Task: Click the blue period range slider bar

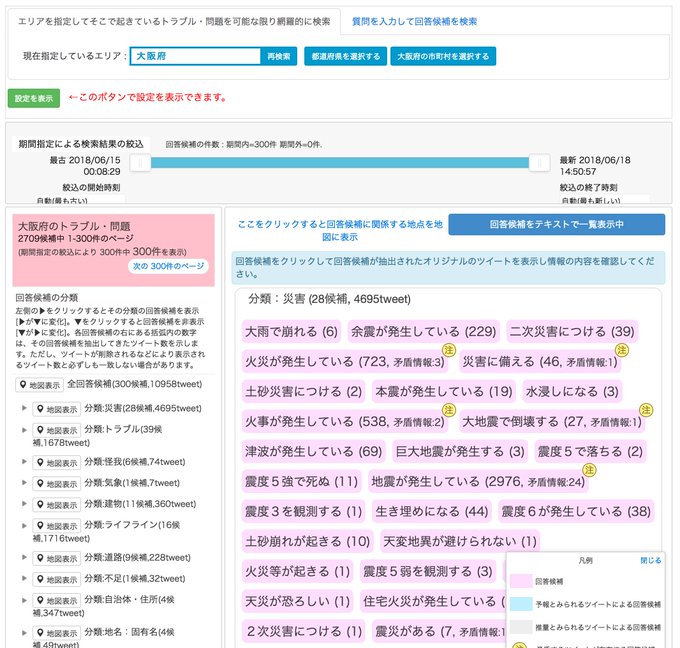Action: 340,163
